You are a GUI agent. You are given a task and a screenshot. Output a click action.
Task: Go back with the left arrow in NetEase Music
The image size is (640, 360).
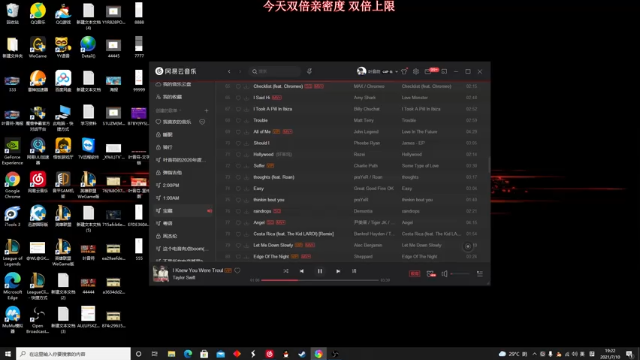[229, 71]
